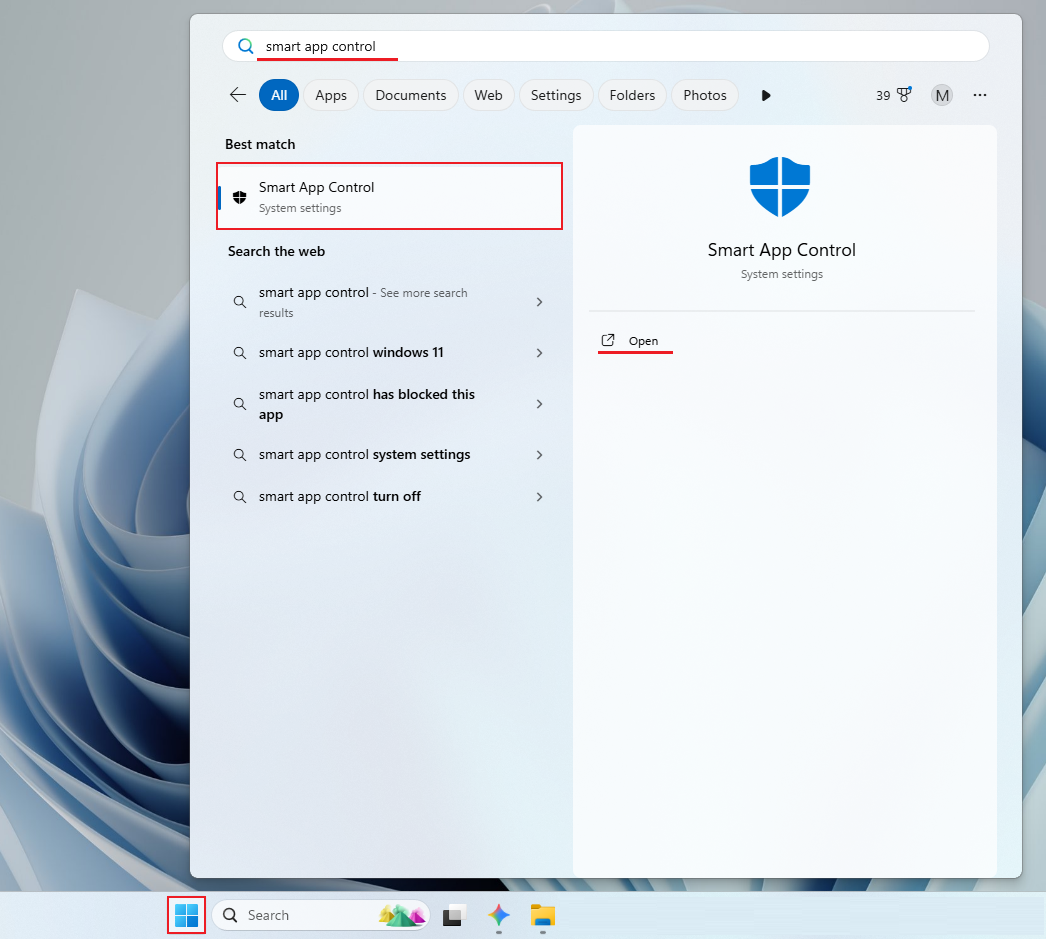Show more filters with the play arrow

766,95
